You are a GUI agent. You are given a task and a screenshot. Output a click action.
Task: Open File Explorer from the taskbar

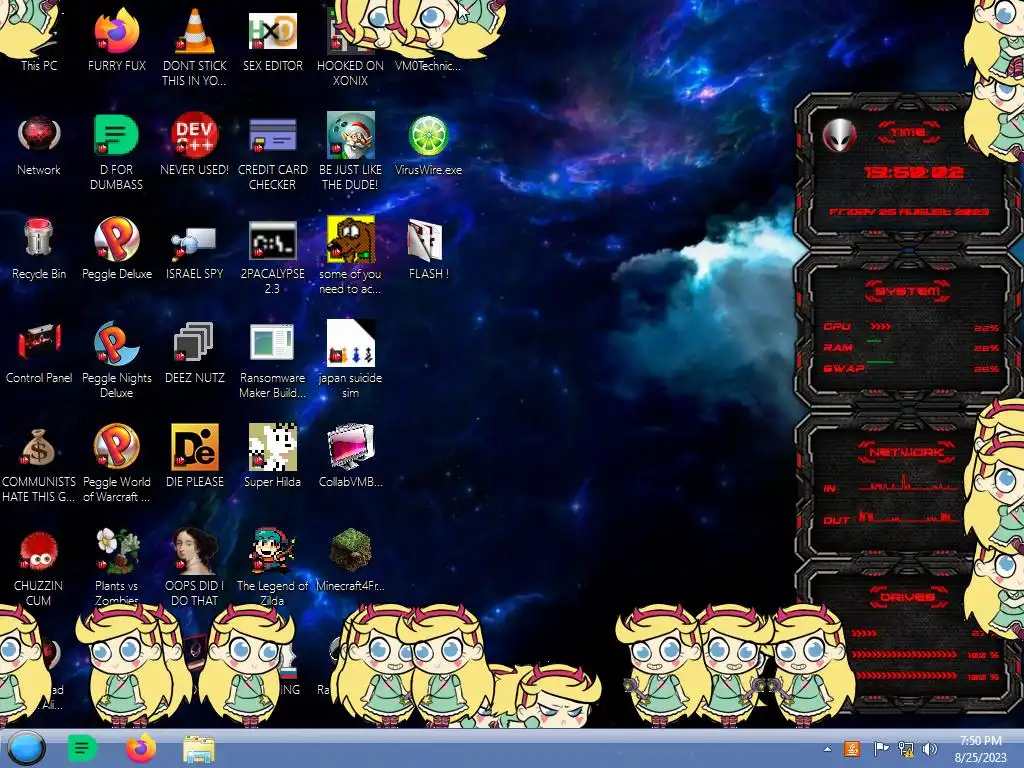pos(199,750)
